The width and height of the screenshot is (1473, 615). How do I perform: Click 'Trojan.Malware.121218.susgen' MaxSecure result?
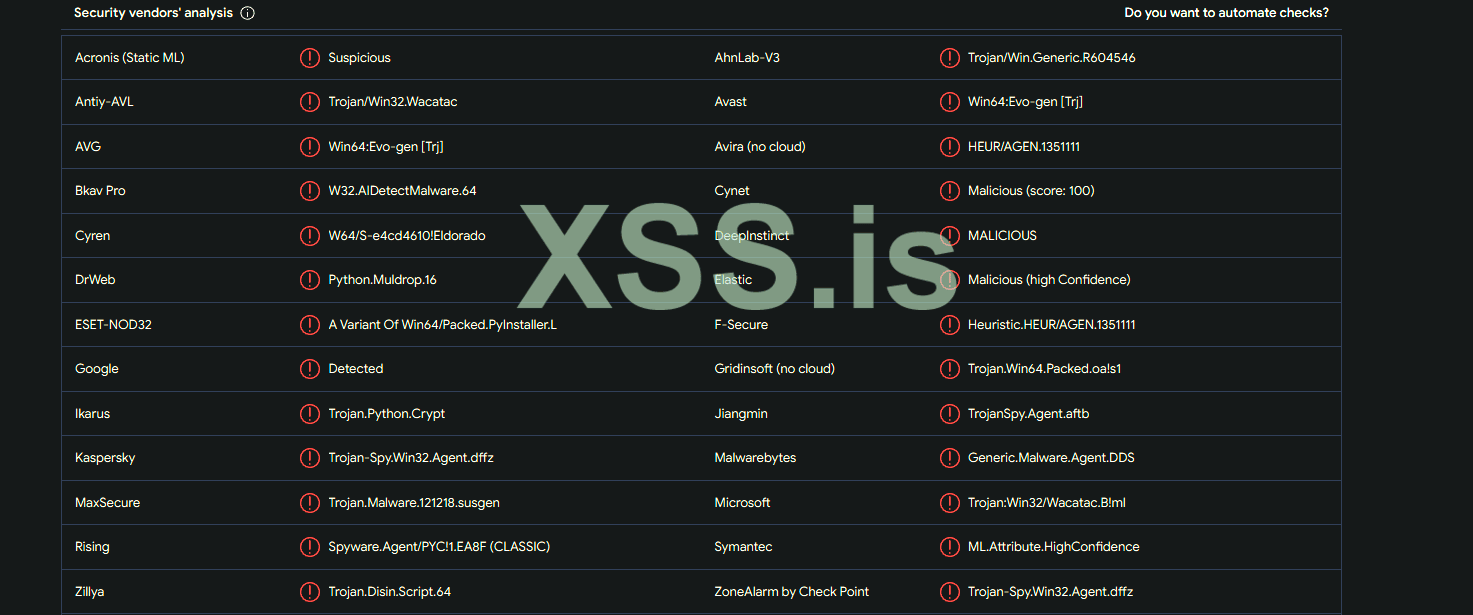click(x=413, y=503)
